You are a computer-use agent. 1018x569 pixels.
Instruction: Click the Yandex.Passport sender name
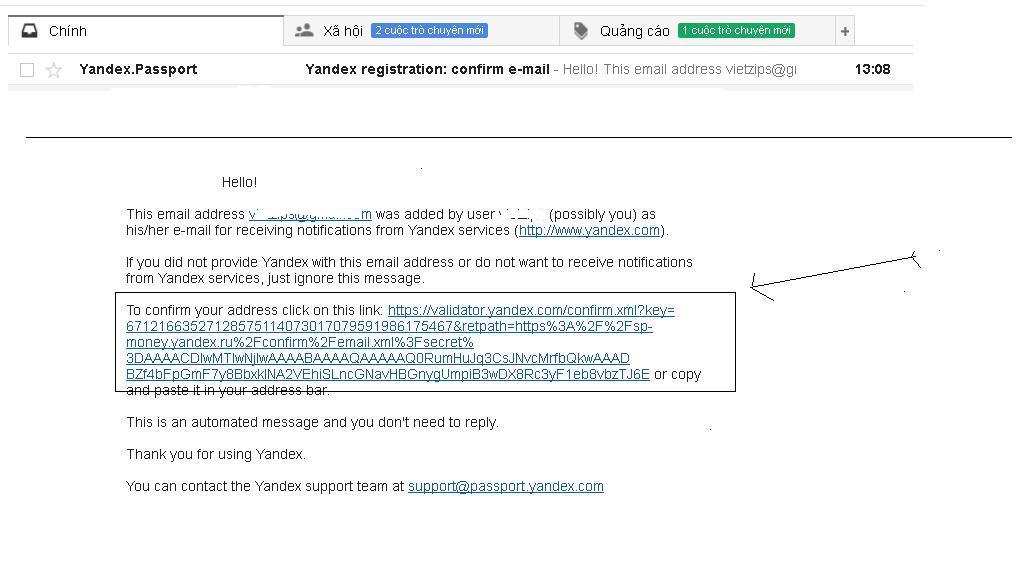click(138, 70)
